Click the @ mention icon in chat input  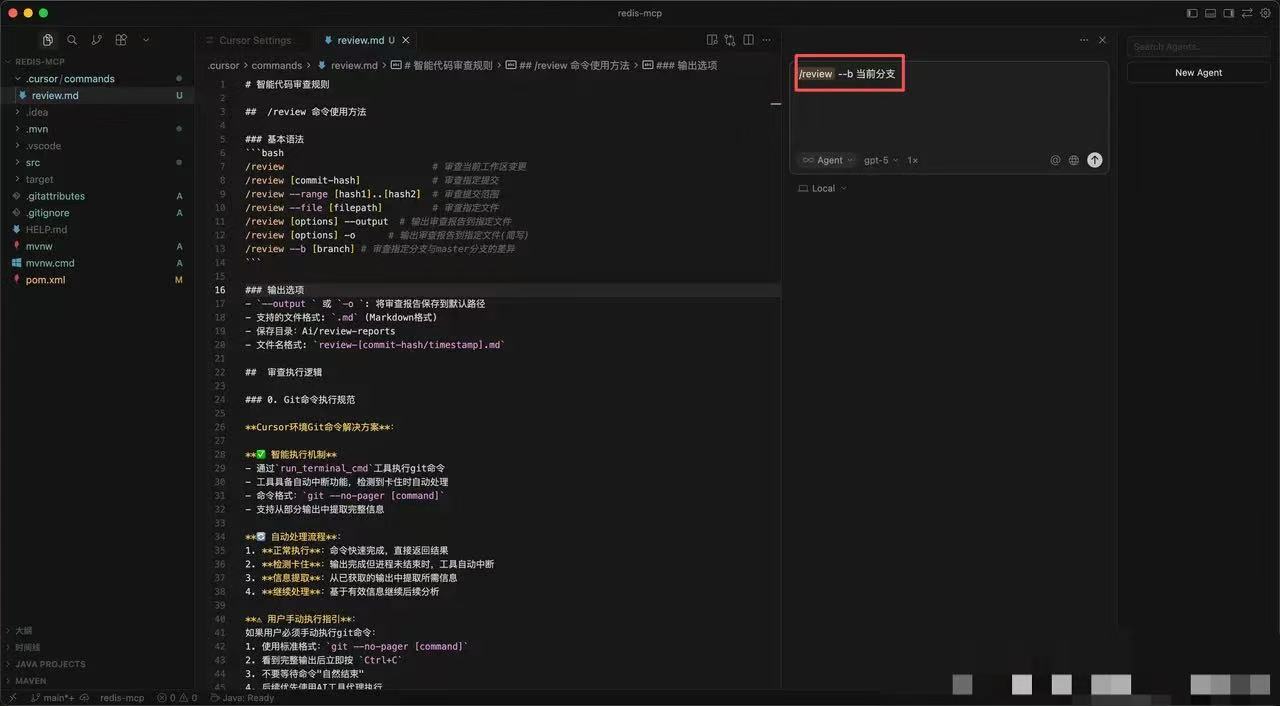pos(1055,160)
